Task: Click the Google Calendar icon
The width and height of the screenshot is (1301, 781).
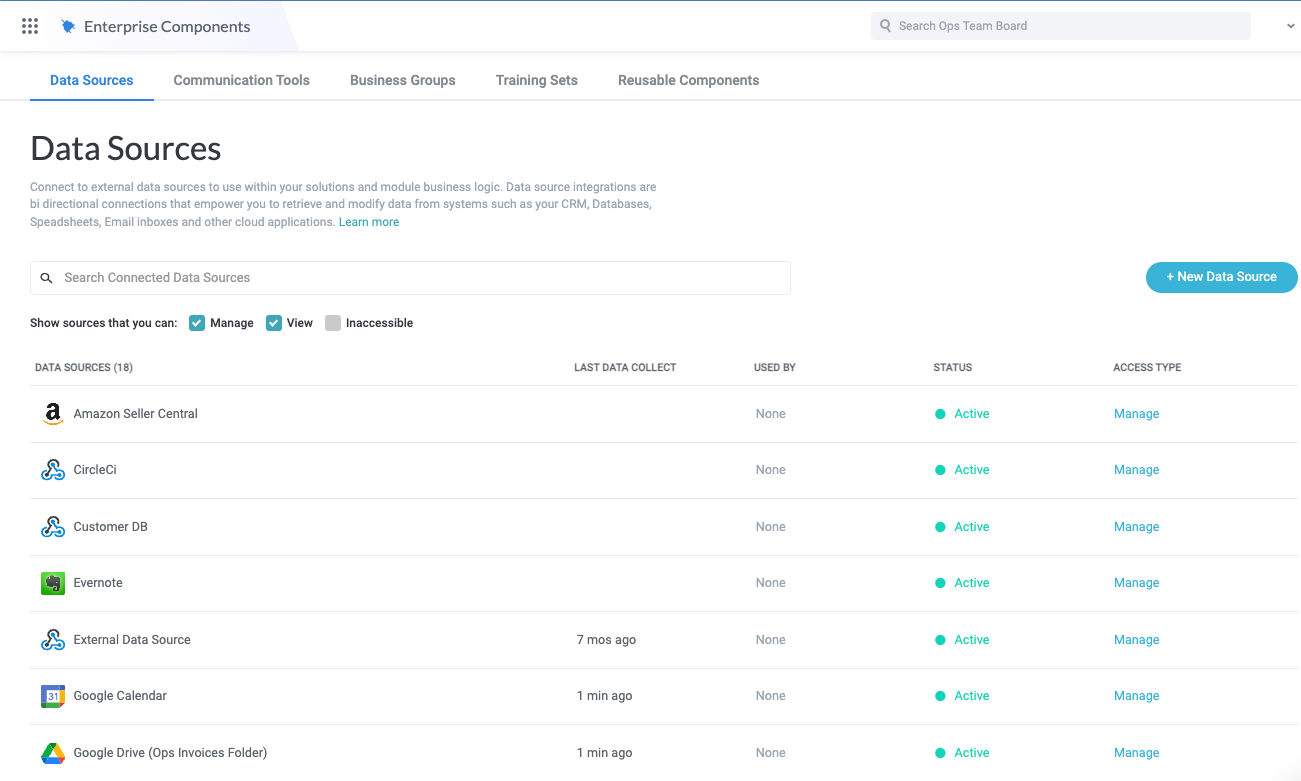Action: point(53,696)
